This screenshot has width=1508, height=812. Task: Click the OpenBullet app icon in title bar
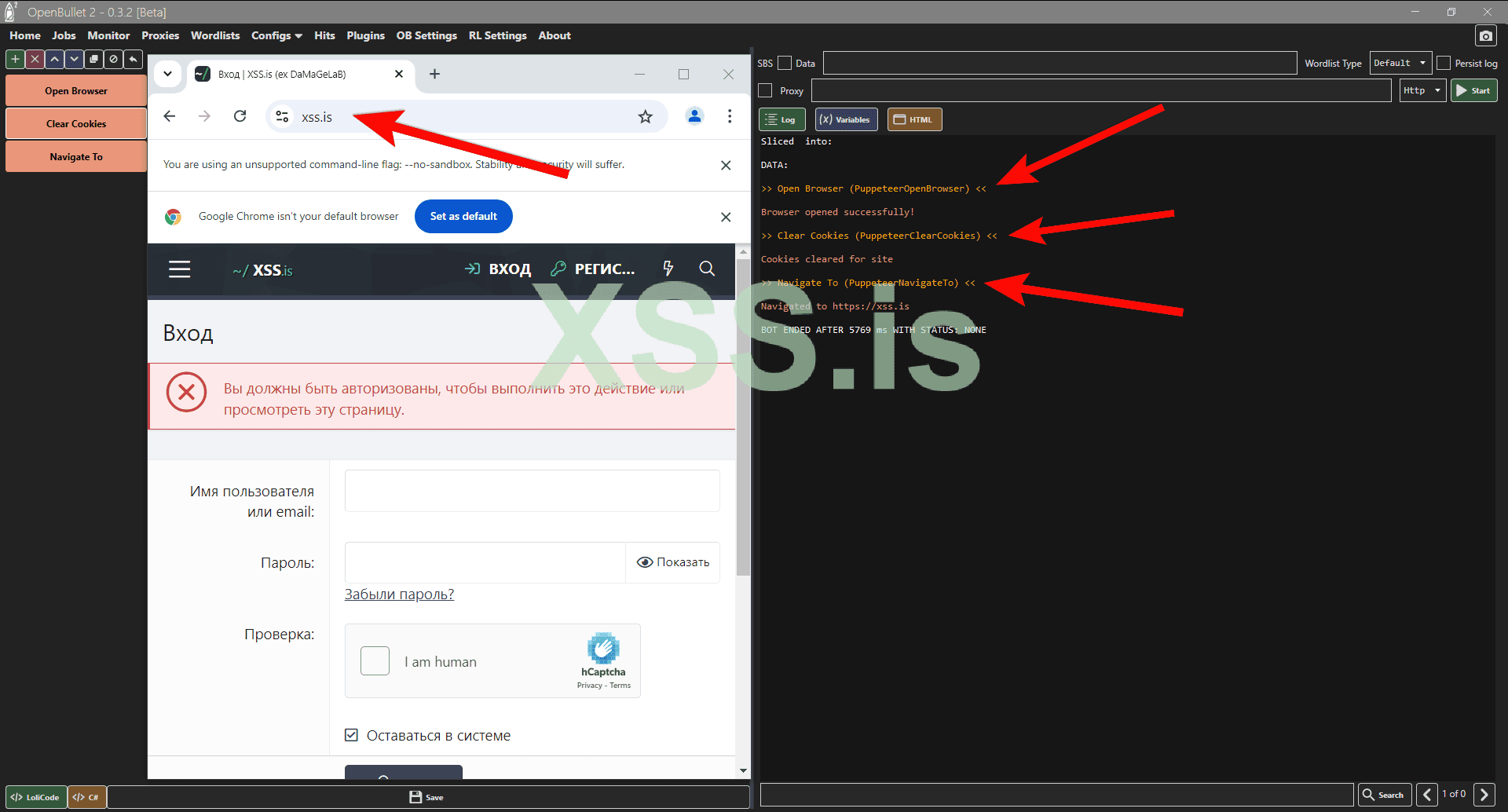pos(11,12)
